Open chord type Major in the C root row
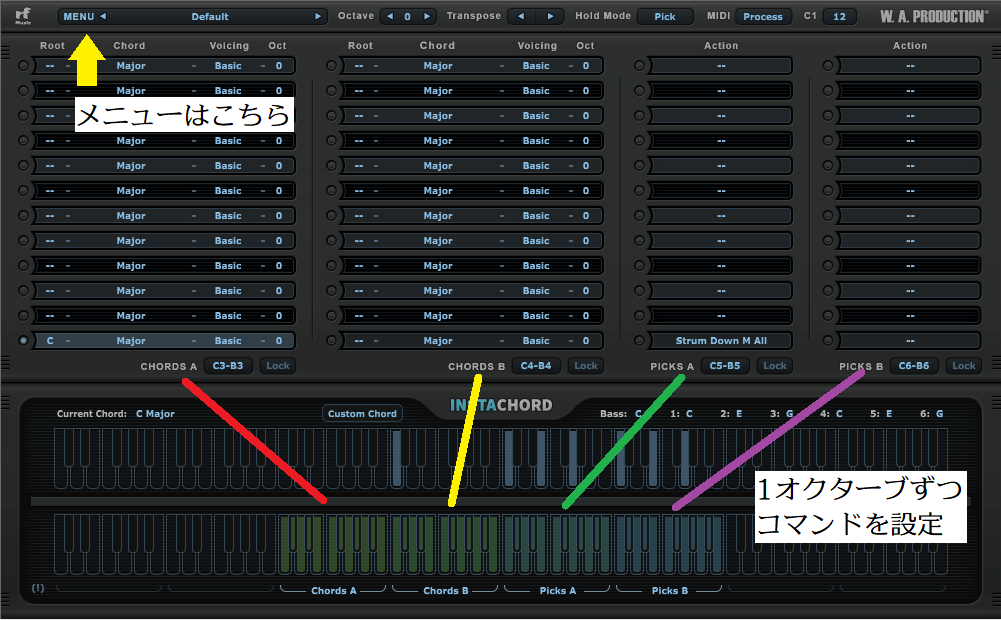Screen dimensions: 1001x620 click(x=131, y=341)
